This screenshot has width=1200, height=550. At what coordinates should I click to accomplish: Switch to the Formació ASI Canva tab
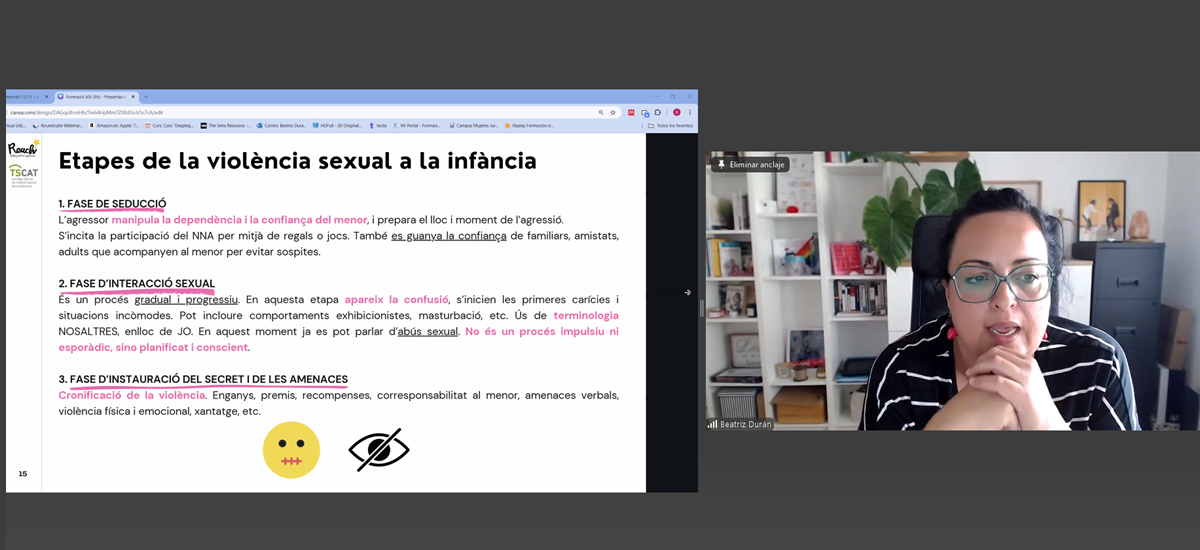tap(92, 97)
